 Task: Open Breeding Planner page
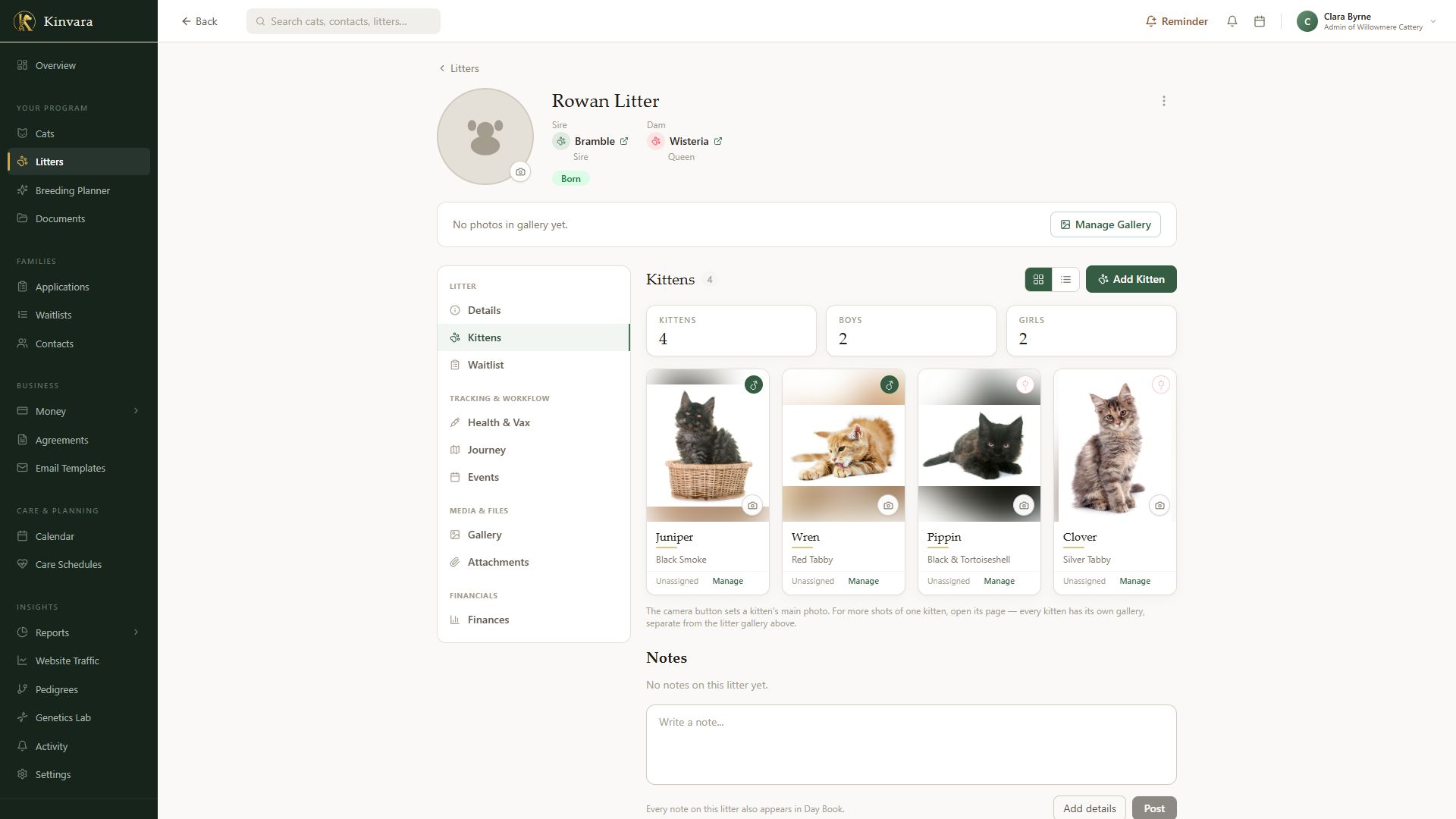pos(79,190)
